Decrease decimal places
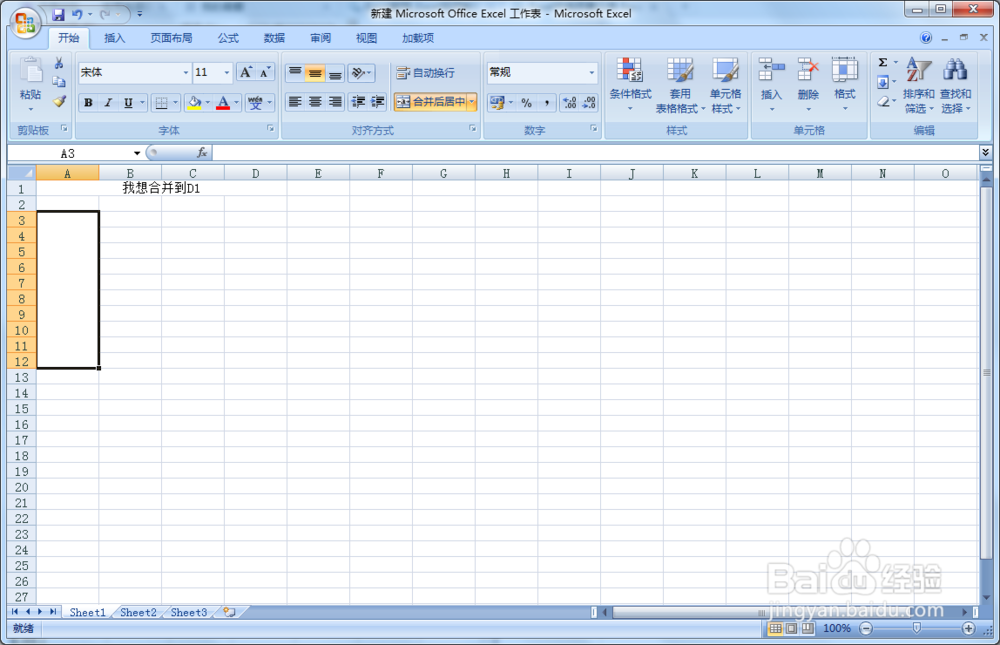Viewport: 1000px width, 645px height. point(589,102)
